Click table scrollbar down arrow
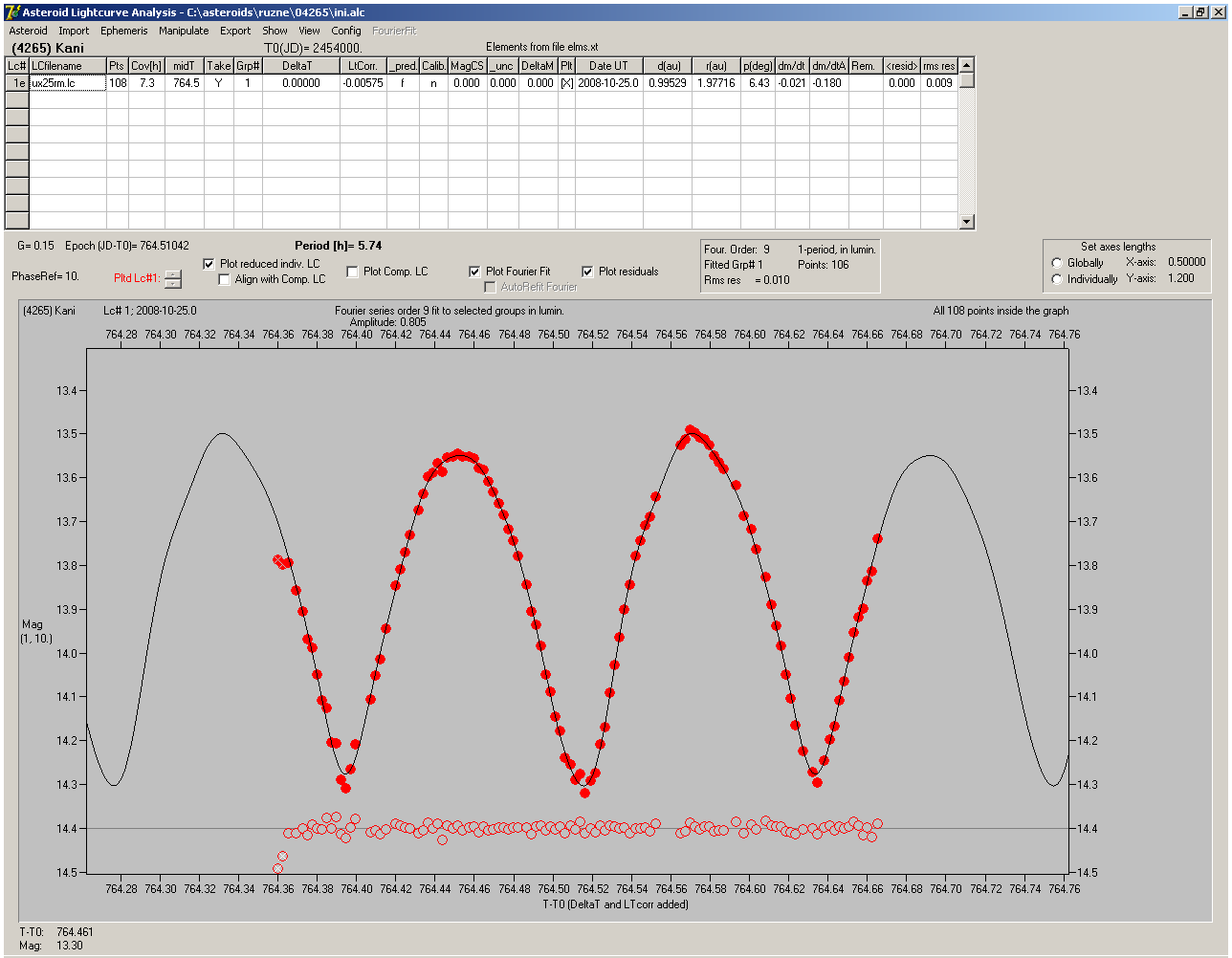The height and width of the screenshot is (958, 1232). click(x=966, y=222)
